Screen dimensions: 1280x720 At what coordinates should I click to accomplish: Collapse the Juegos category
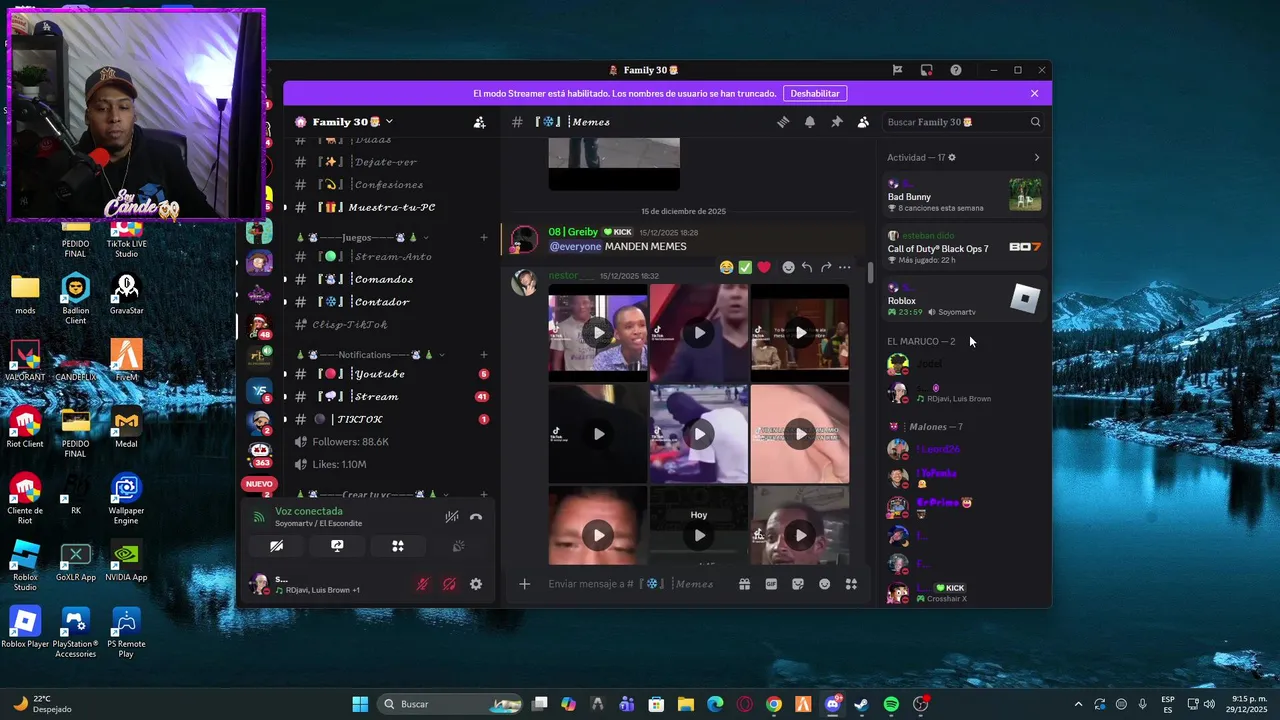pyautogui.click(x=363, y=237)
